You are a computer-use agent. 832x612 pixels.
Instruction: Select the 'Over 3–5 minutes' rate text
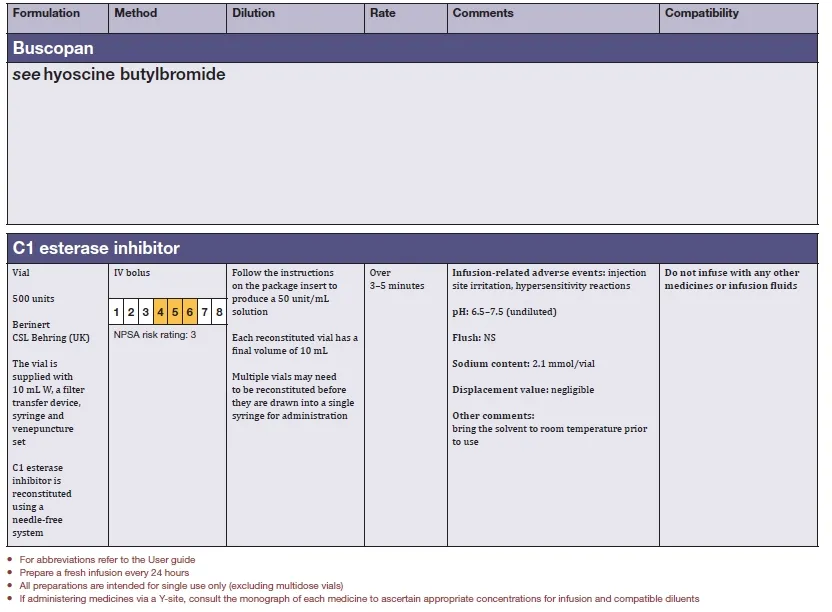397,279
